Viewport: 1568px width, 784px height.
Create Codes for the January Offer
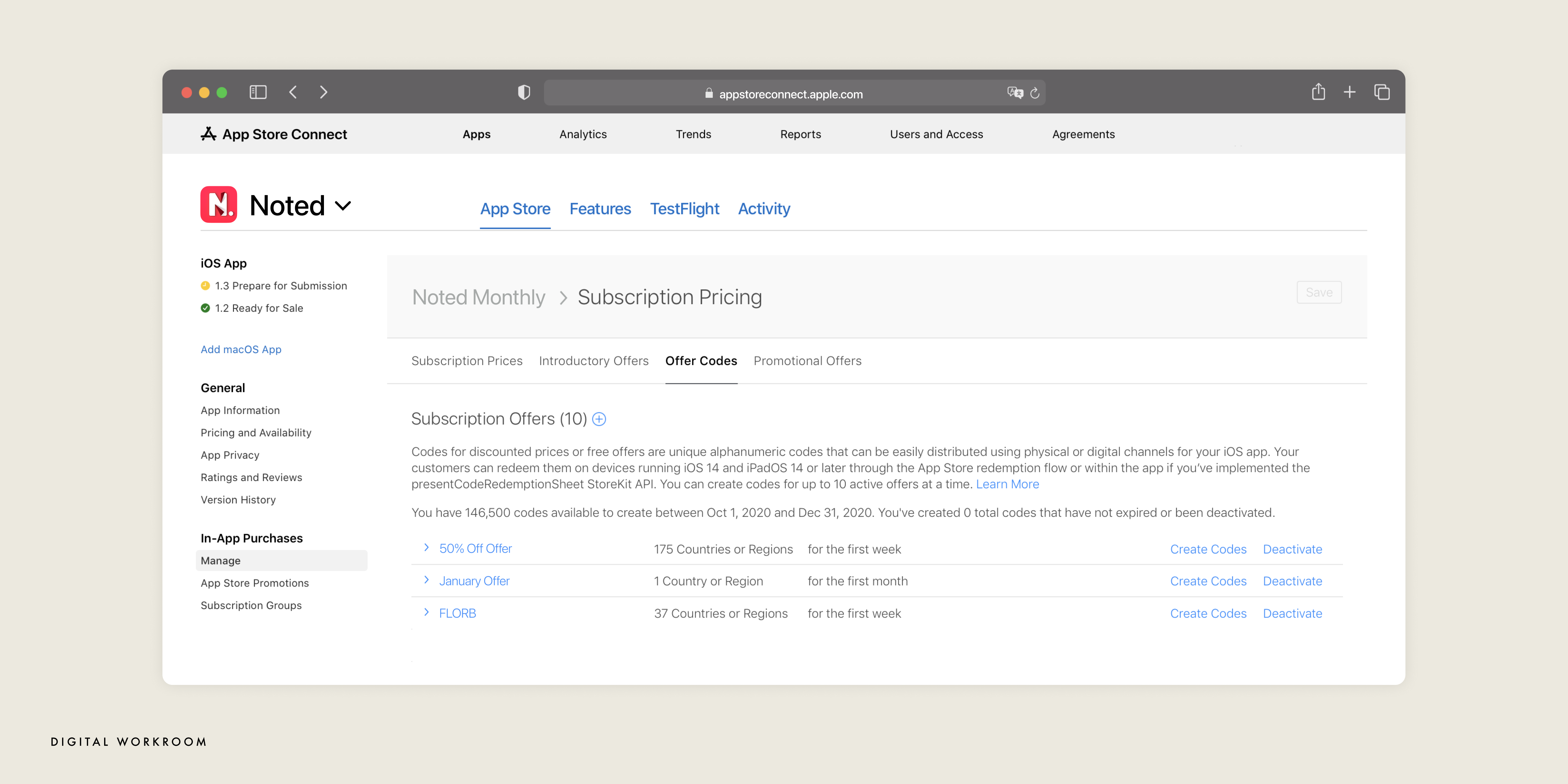pos(1208,581)
